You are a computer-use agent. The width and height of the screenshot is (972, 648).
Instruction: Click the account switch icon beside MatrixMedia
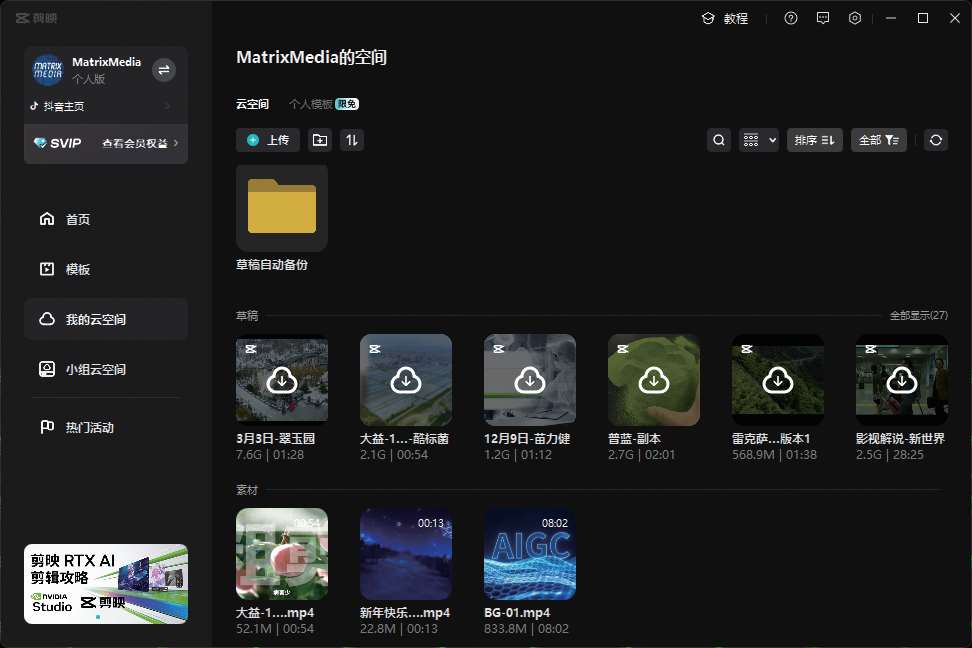pyautogui.click(x=164, y=69)
